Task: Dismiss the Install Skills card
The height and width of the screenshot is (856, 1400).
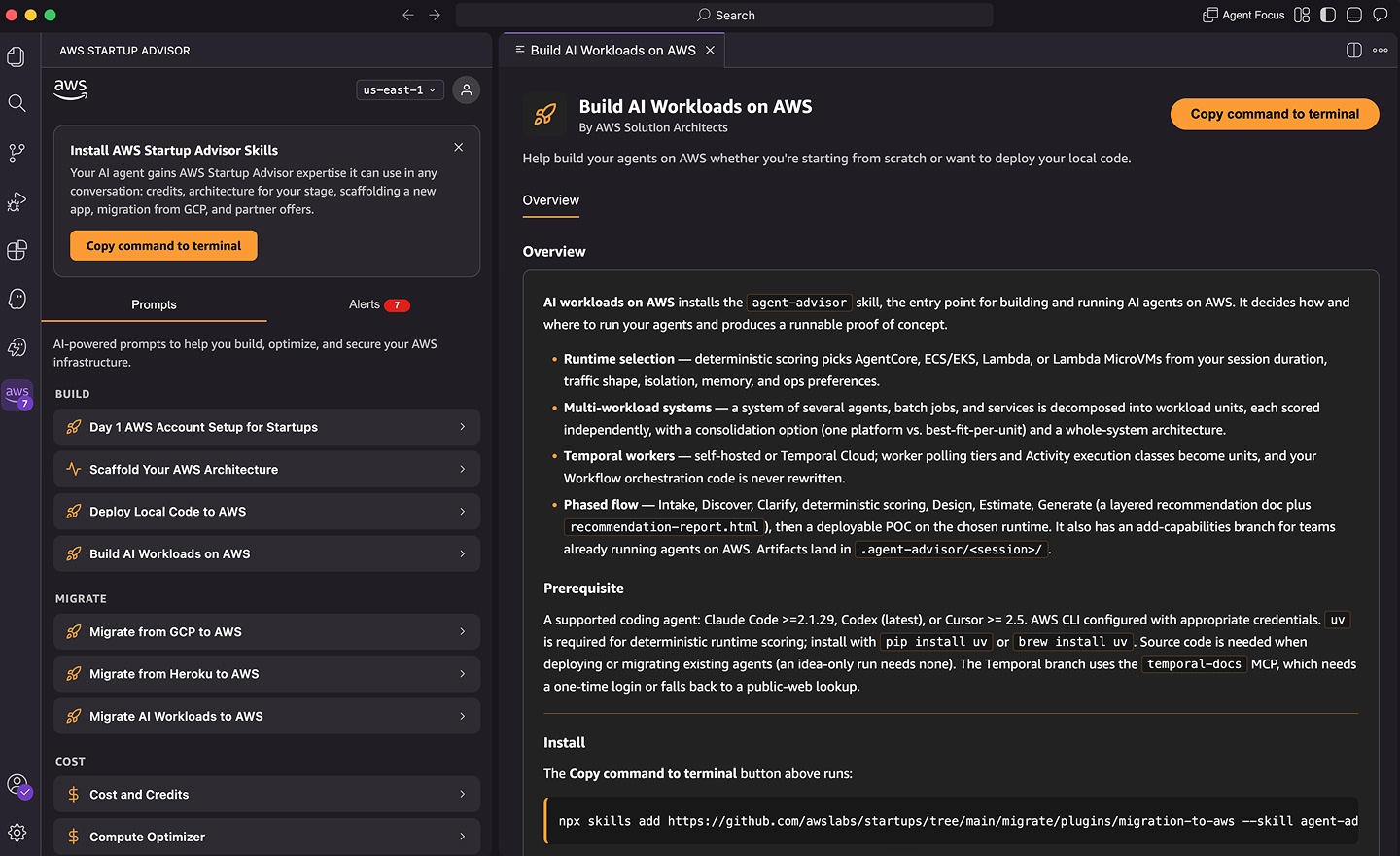Action: point(458,147)
